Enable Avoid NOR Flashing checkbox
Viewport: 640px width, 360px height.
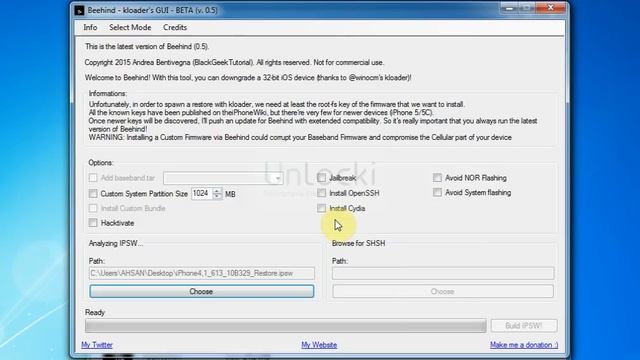(x=438, y=178)
